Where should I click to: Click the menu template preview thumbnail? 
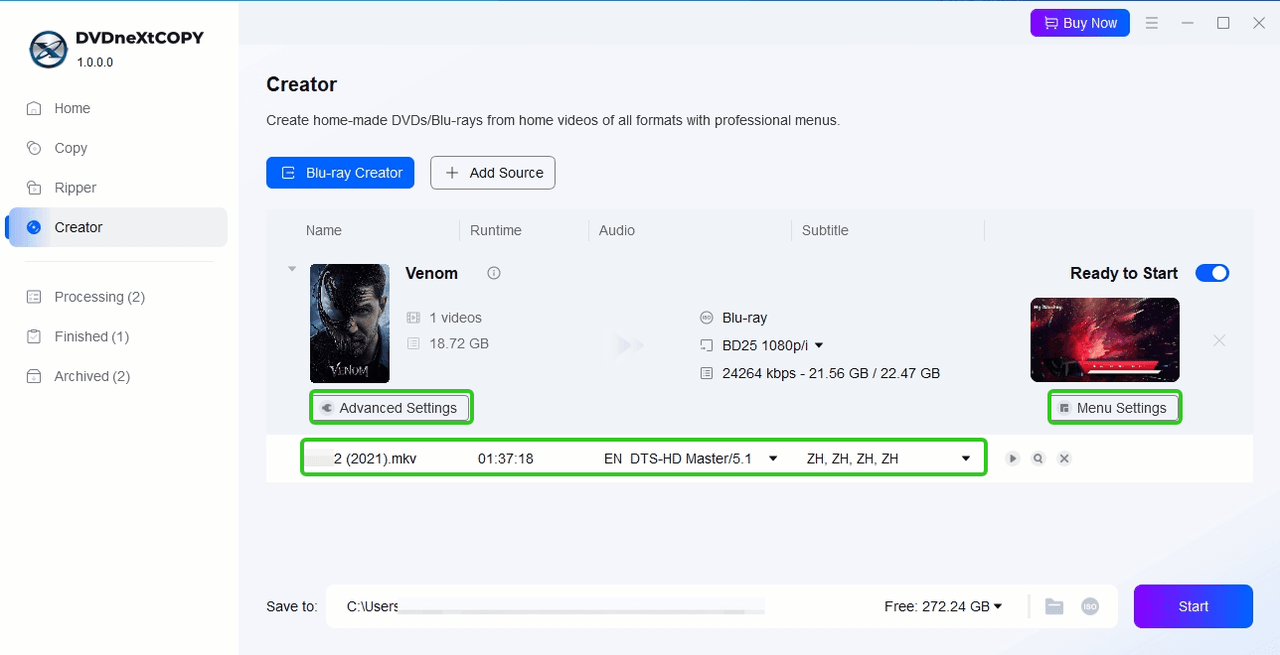point(1105,340)
